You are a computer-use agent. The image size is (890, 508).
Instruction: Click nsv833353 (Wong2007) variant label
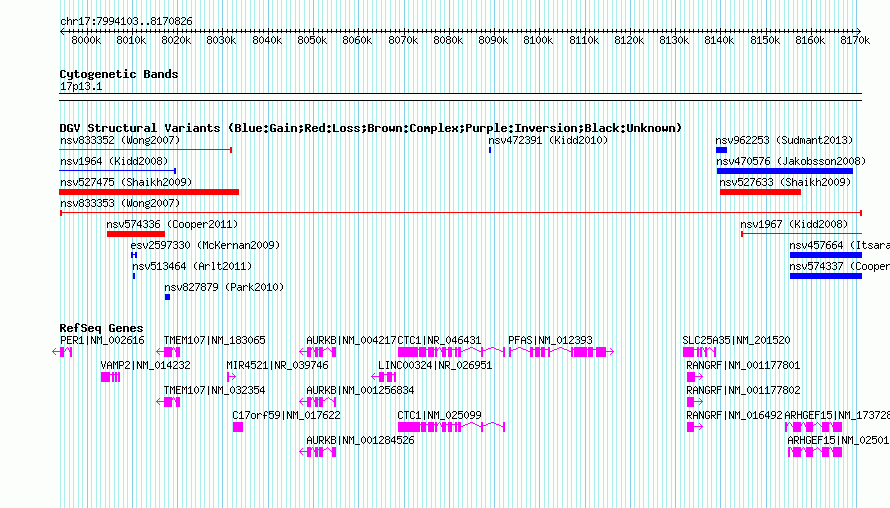tap(120, 203)
